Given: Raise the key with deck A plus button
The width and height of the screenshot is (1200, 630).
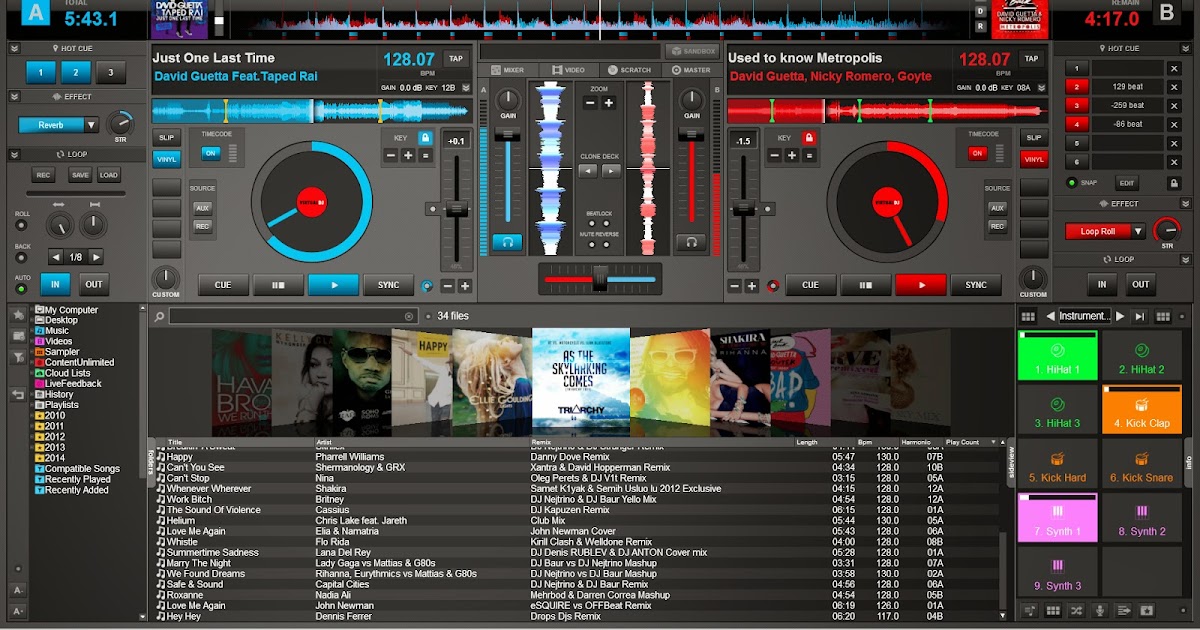Looking at the screenshot, I should [x=408, y=155].
